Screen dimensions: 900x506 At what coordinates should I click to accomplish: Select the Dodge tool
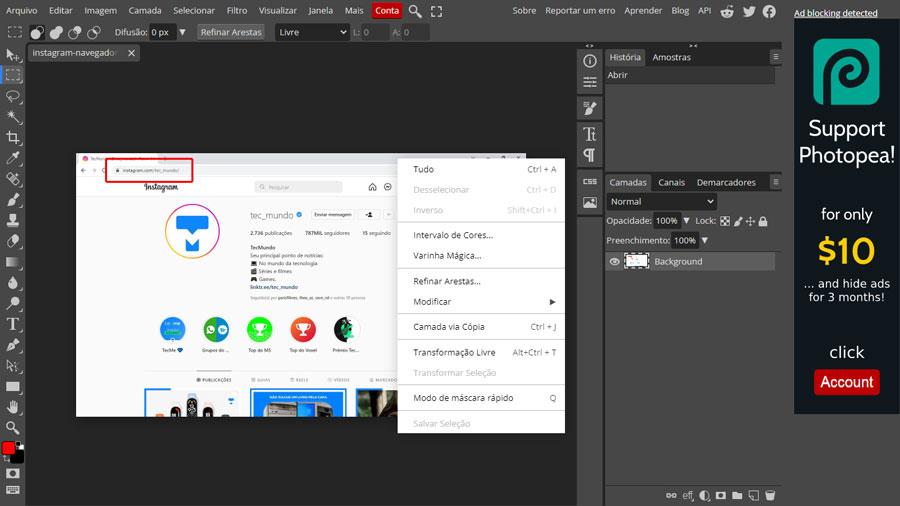coord(12,303)
